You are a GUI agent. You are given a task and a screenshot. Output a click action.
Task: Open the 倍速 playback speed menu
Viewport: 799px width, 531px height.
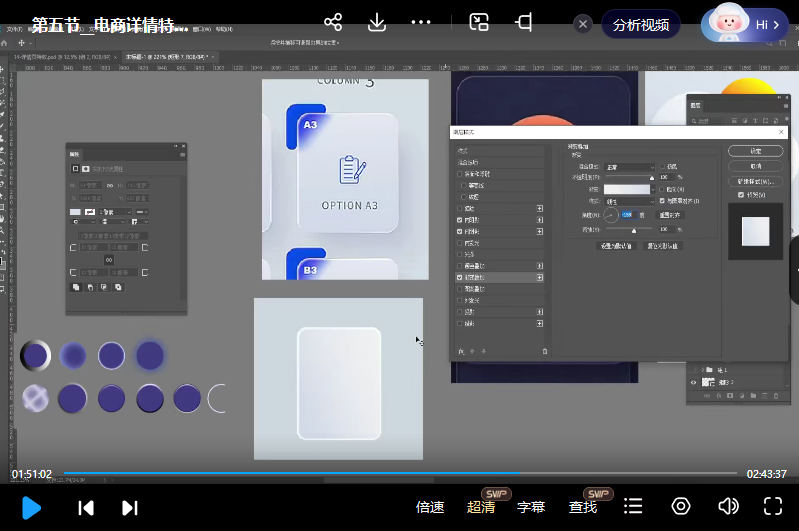point(430,507)
